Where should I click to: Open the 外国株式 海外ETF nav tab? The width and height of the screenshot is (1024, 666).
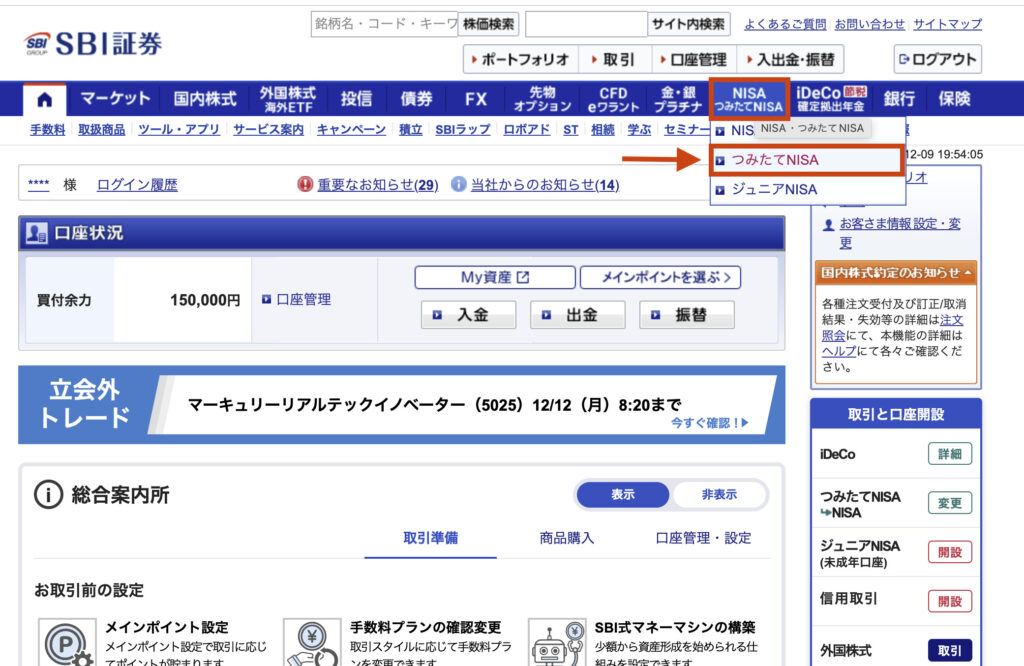287,99
